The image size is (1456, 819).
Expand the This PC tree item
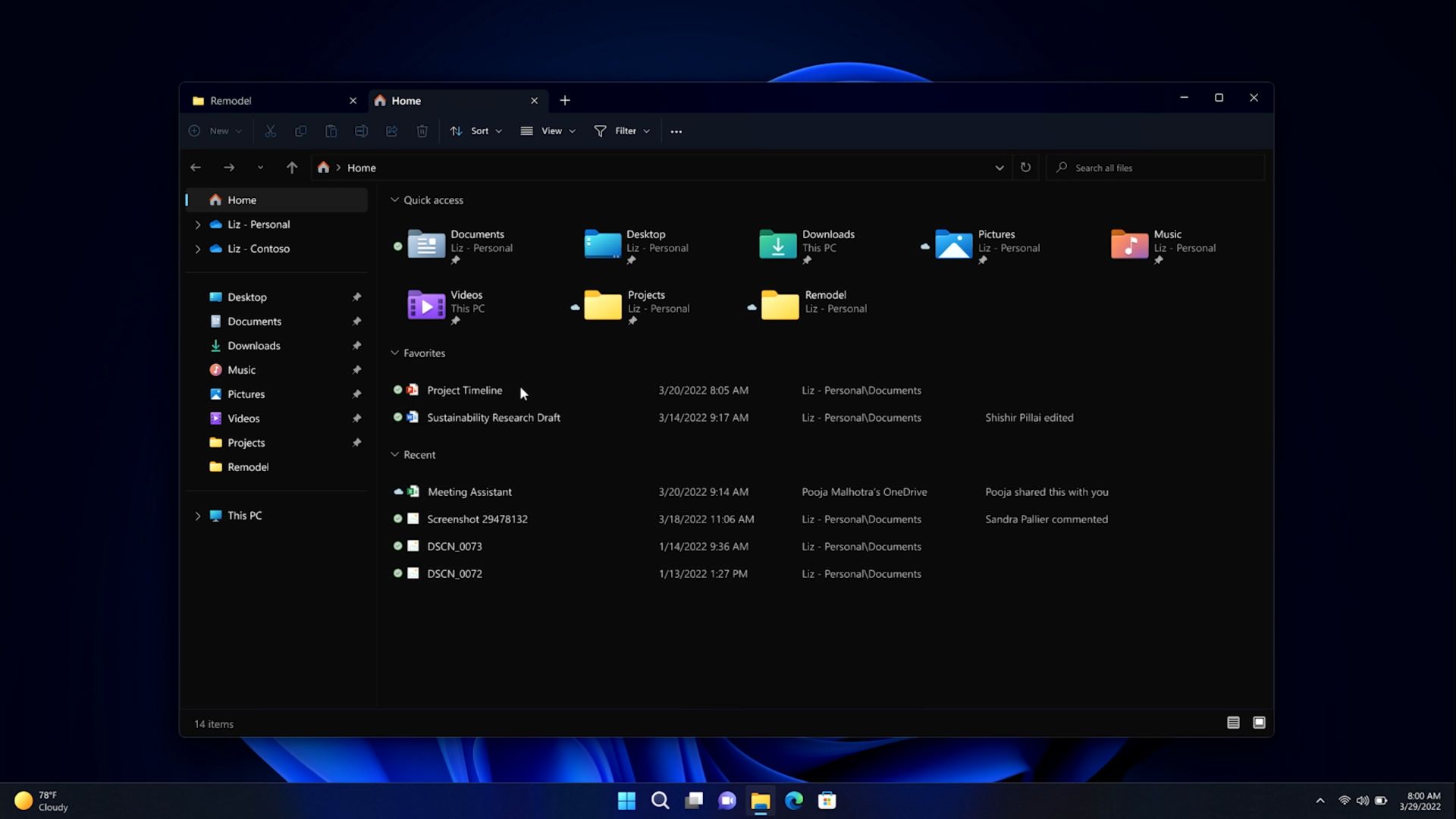point(197,515)
